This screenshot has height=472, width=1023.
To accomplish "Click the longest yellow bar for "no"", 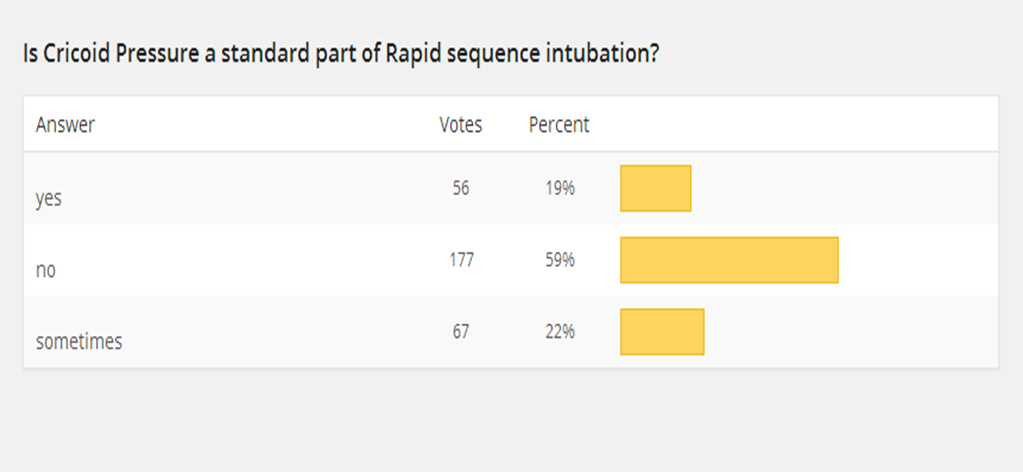I will (729, 260).
